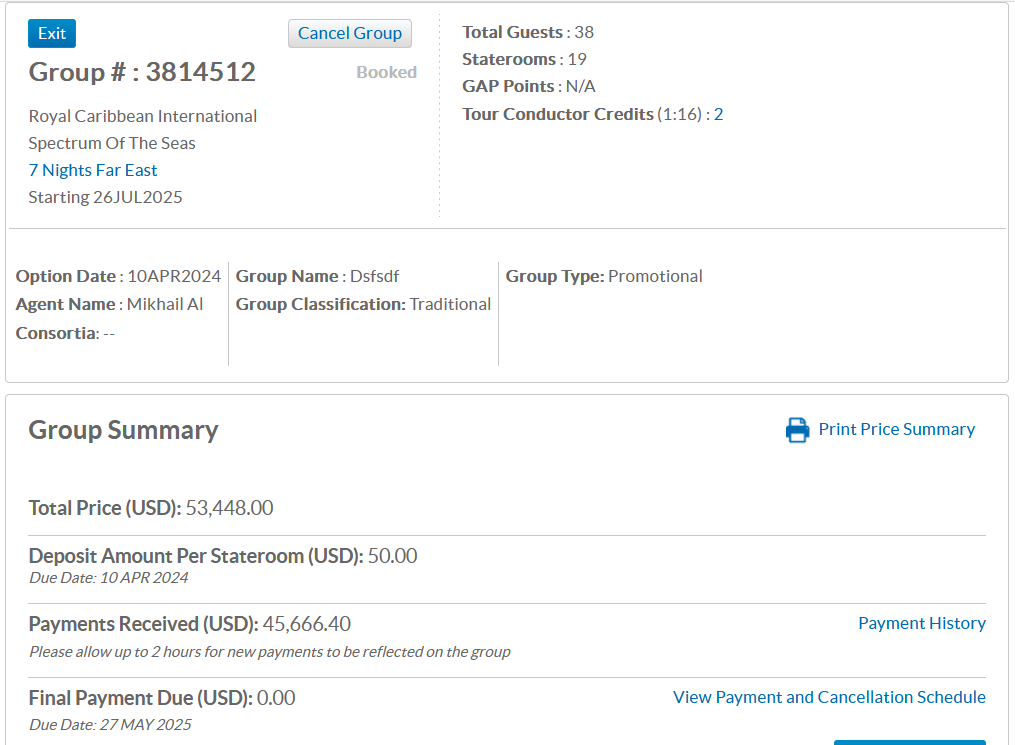Open Print Price Summary link
This screenshot has height=745, width=1015.
pyautogui.click(x=897, y=429)
